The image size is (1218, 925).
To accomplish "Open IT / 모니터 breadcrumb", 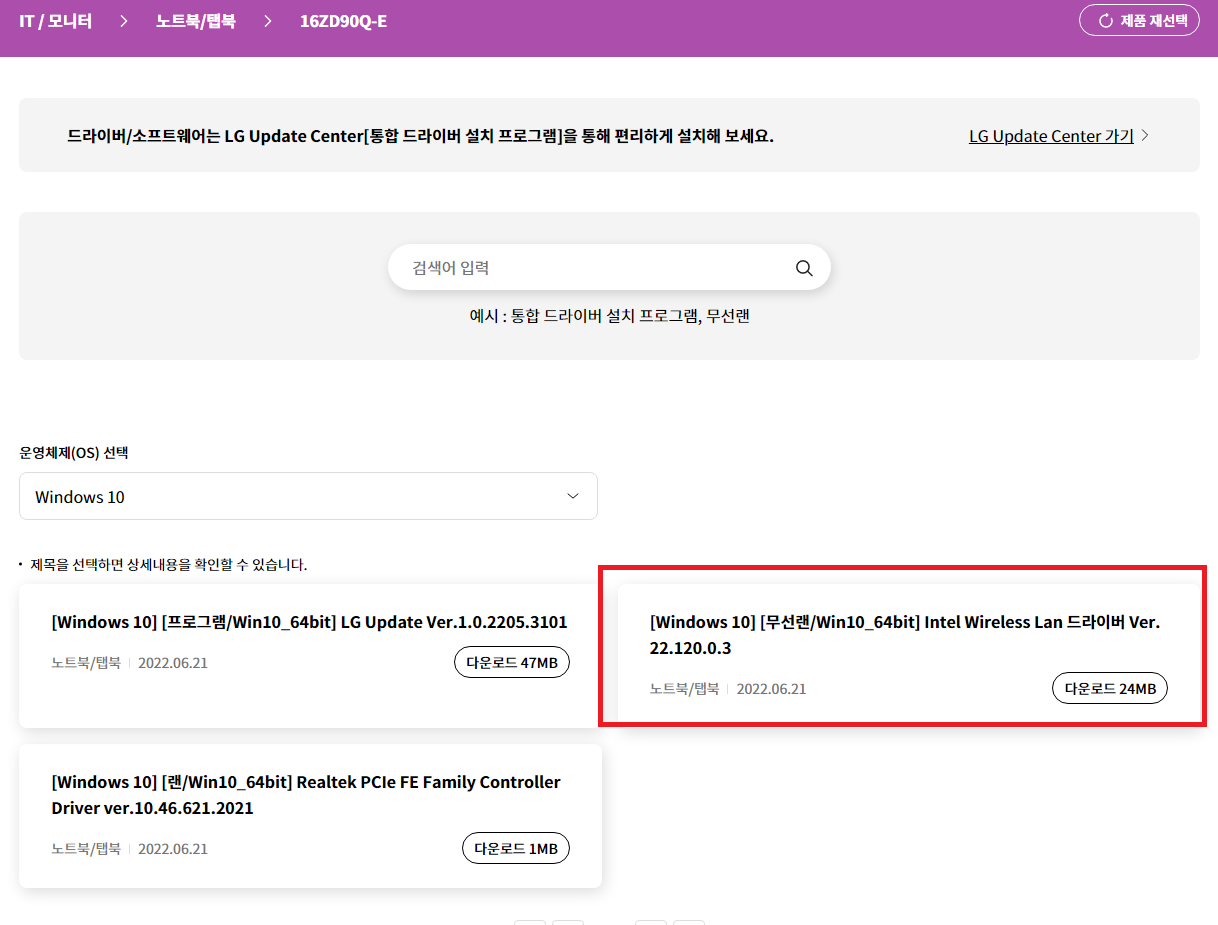I will [x=55, y=20].
